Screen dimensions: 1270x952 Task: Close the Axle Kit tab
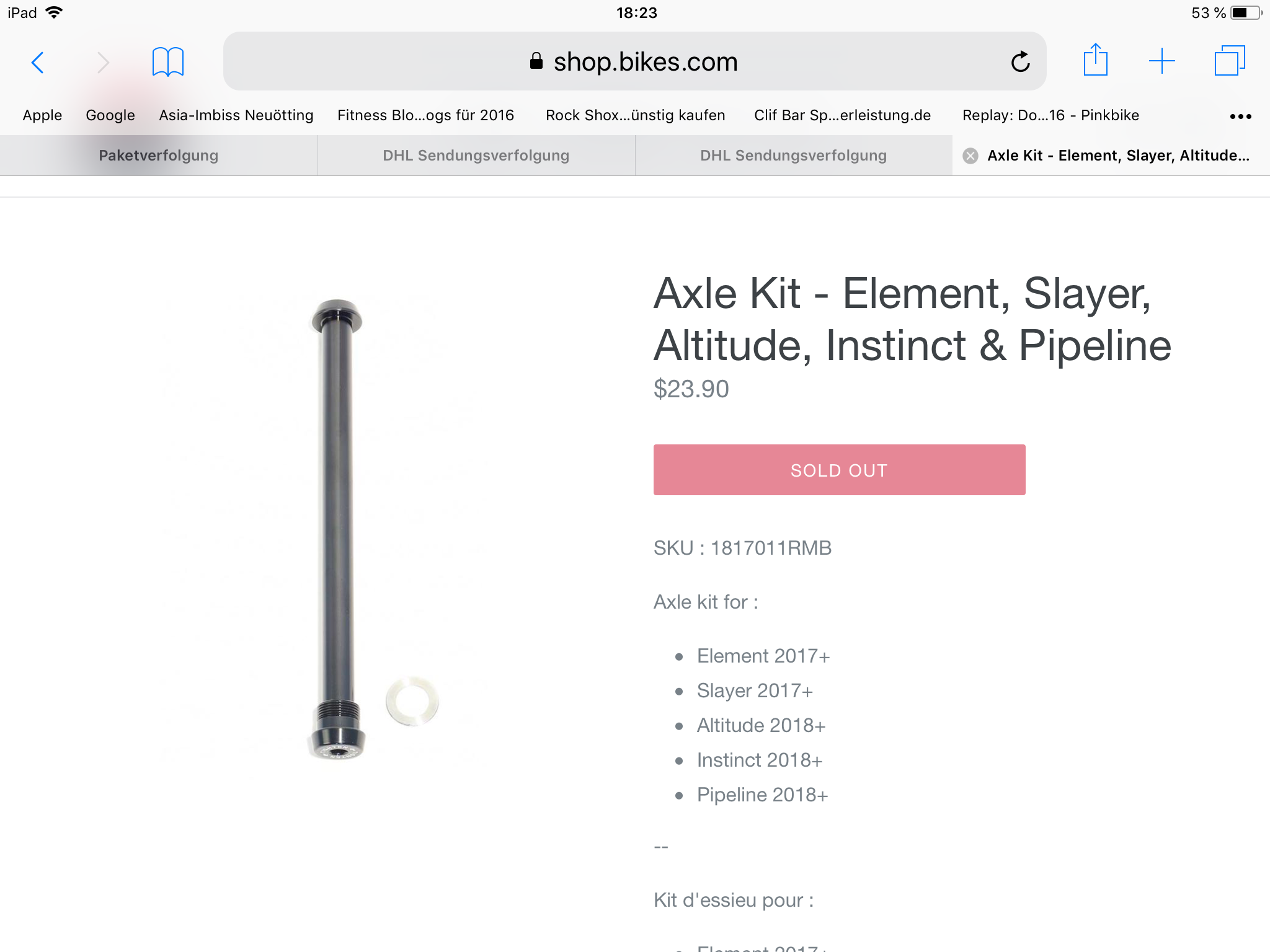[x=970, y=156]
